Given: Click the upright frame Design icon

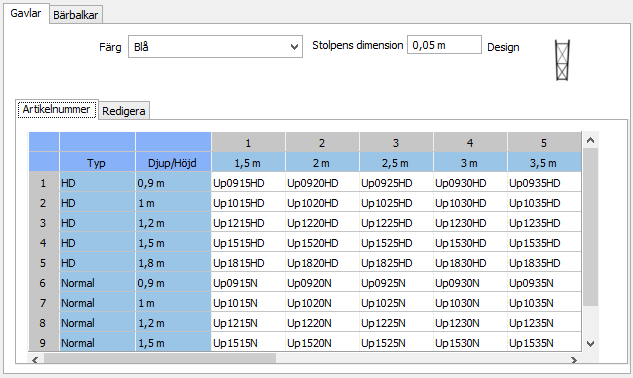Looking at the screenshot, I should 562,60.
